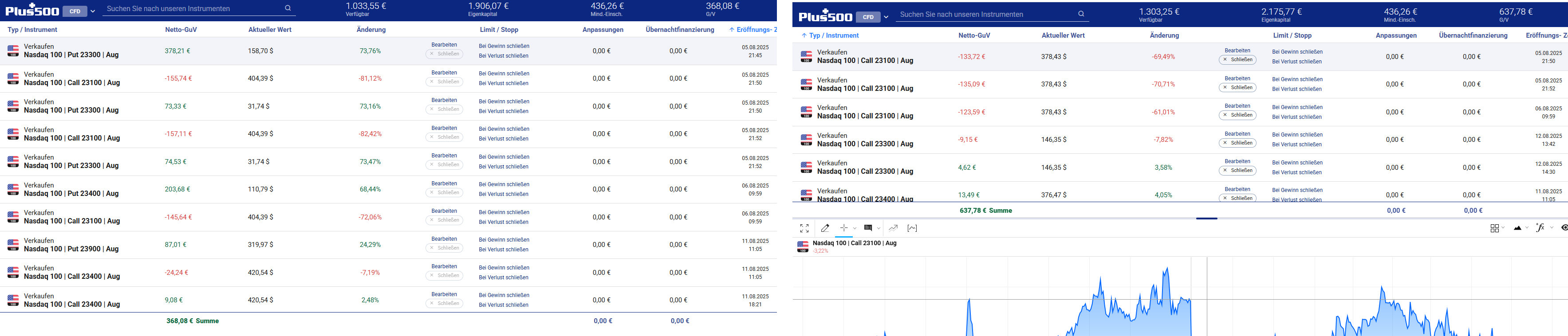Choose the trend line arrow tool
1568x336 pixels.
[893, 228]
